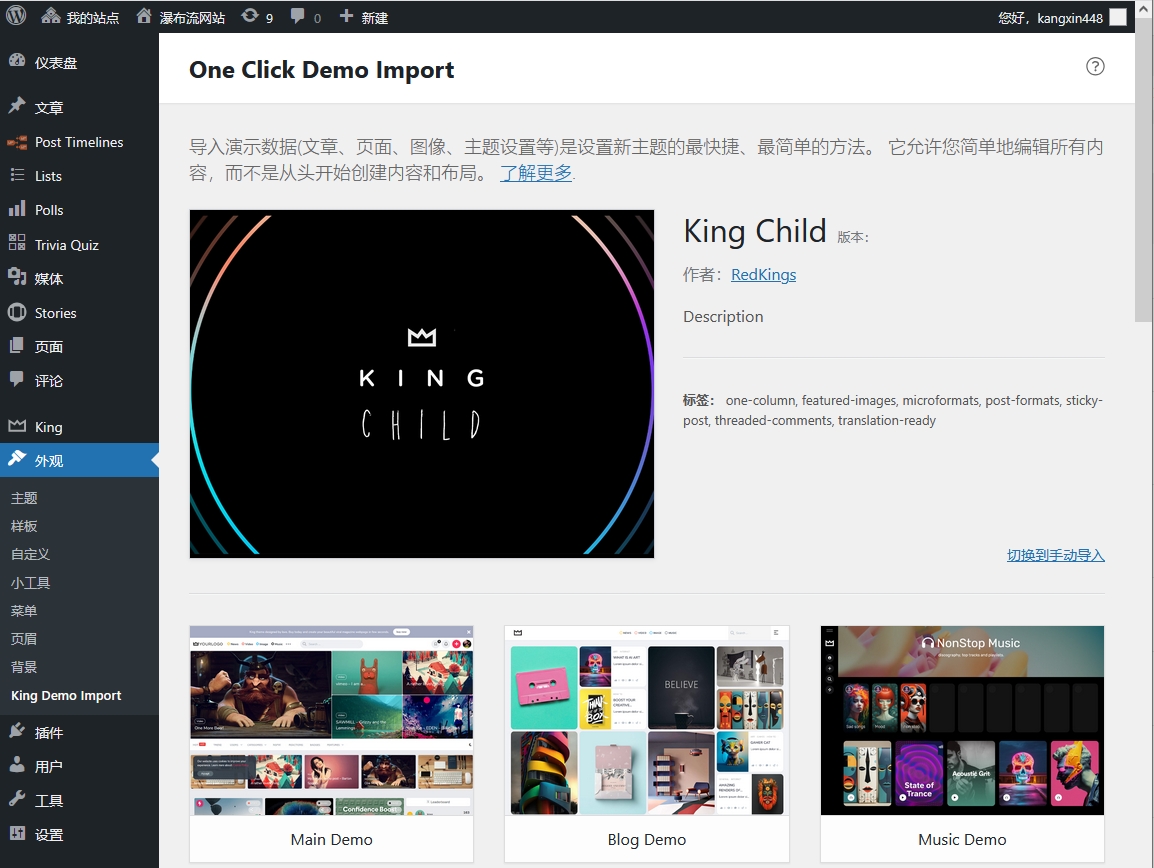This screenshot has width=1154, height=868.
Task: Open the Stories circle icon
Action: click(17, 312)
